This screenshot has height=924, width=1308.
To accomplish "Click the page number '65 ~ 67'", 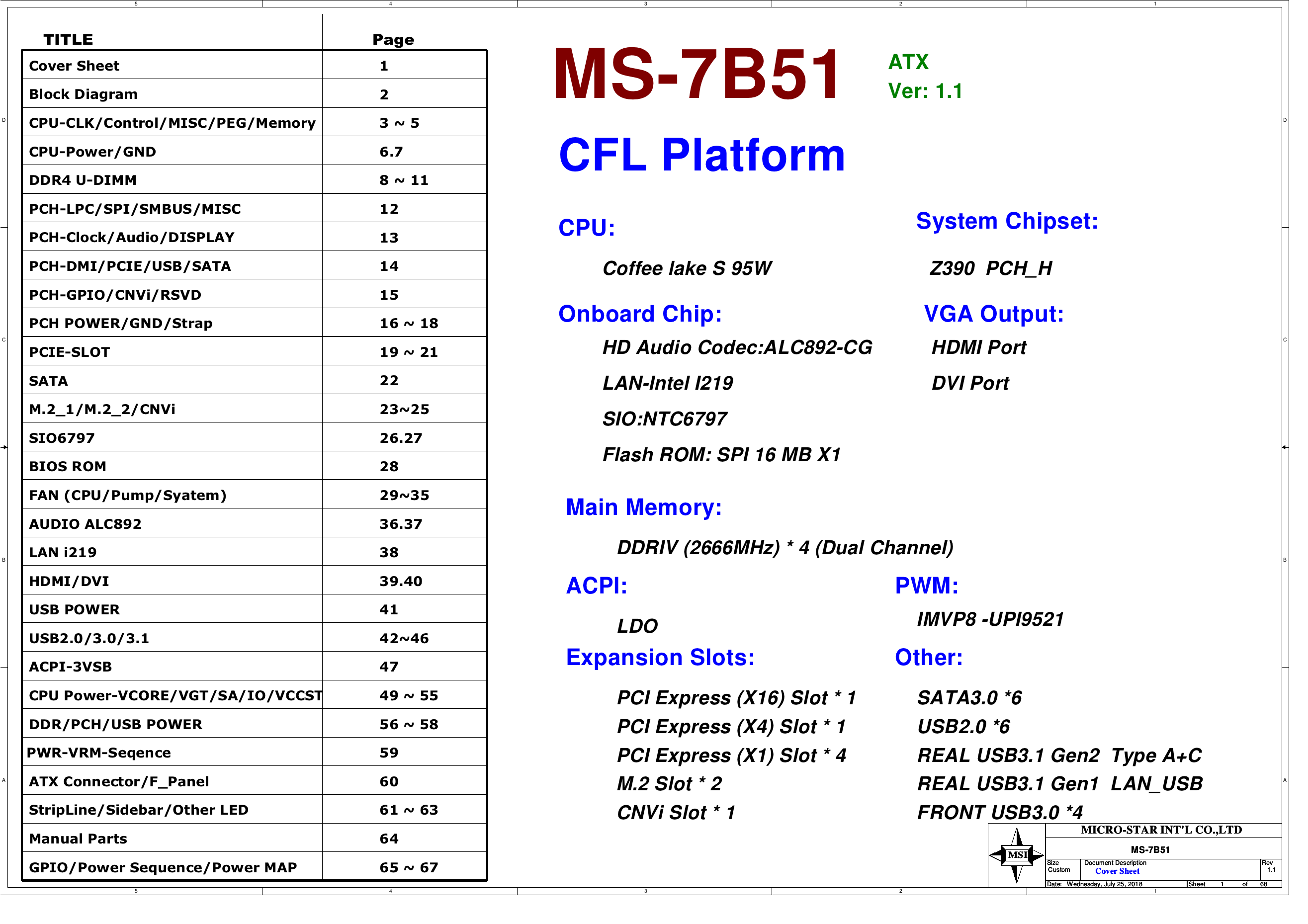I will coord(409,868).
